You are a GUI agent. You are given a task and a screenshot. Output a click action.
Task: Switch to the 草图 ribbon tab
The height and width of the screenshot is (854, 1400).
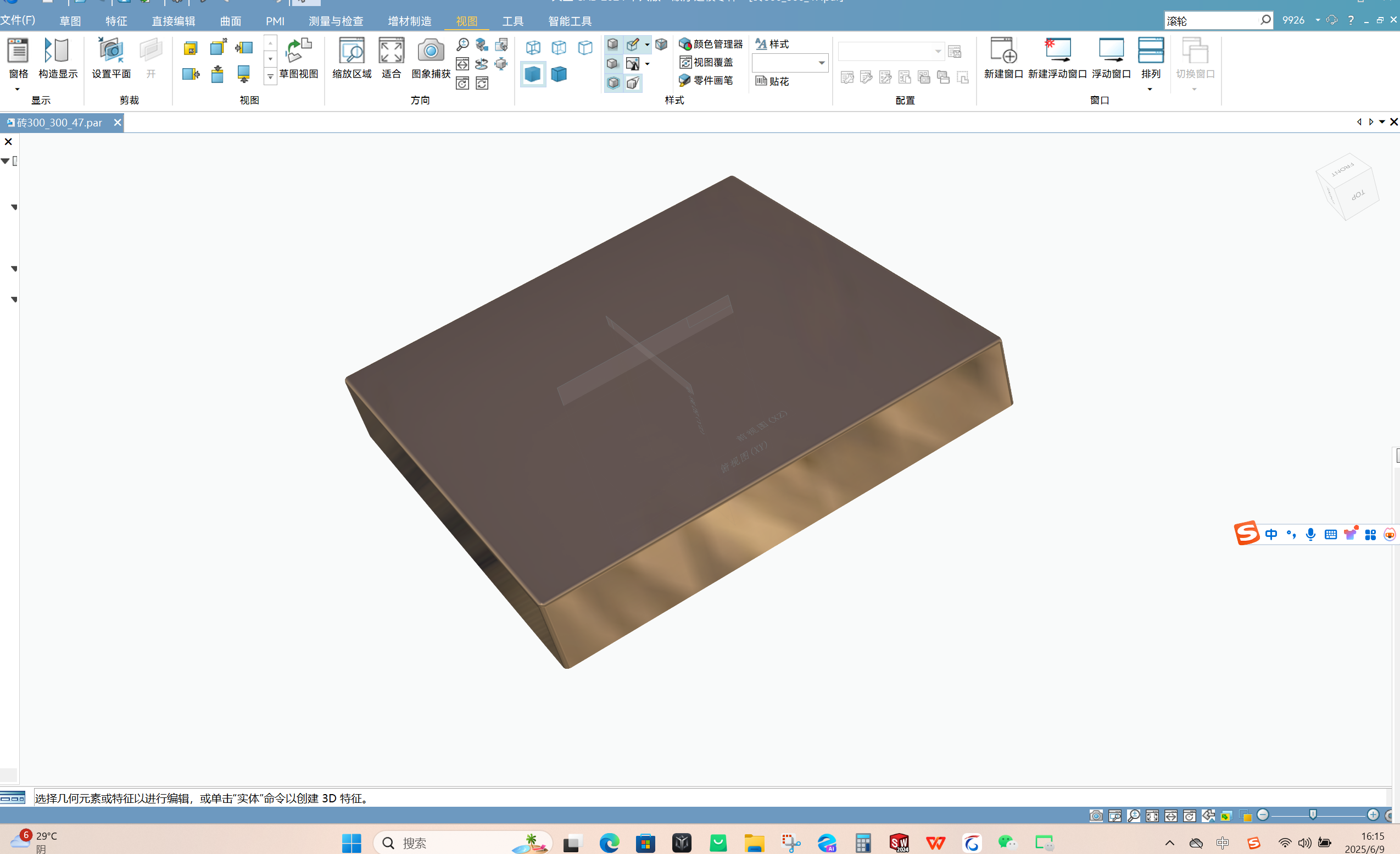point(70,21)
